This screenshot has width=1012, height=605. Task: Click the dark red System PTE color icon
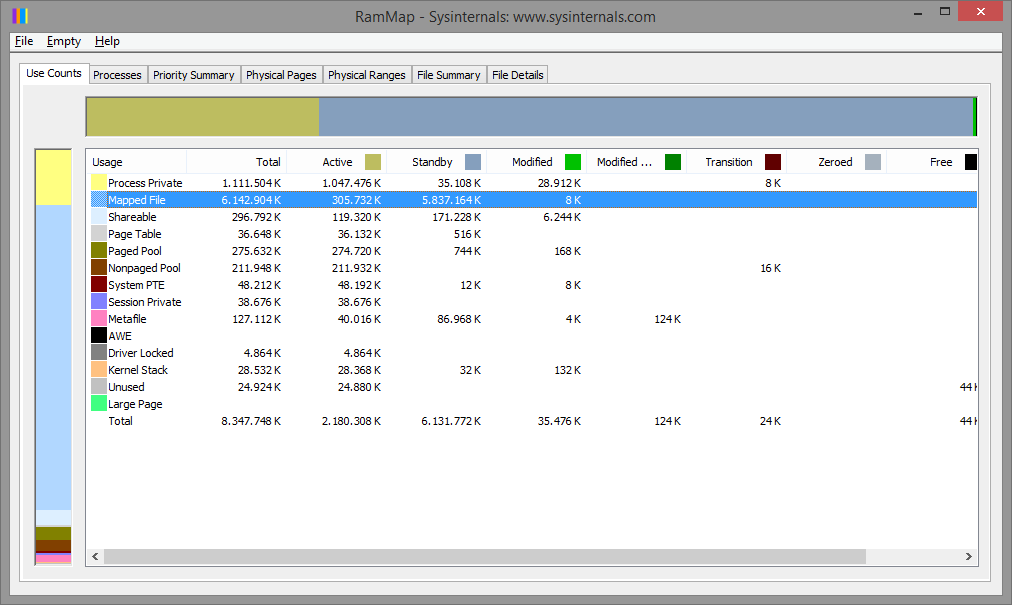pyautogui.click(x=99, y=285)
